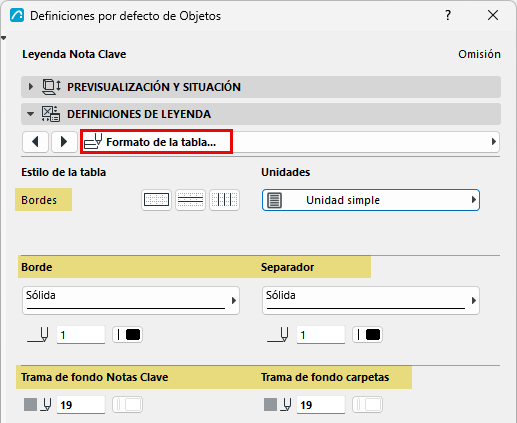Open the Borde black pen color swatch
This screenshot has width=517, height=423.
(128, 335)
